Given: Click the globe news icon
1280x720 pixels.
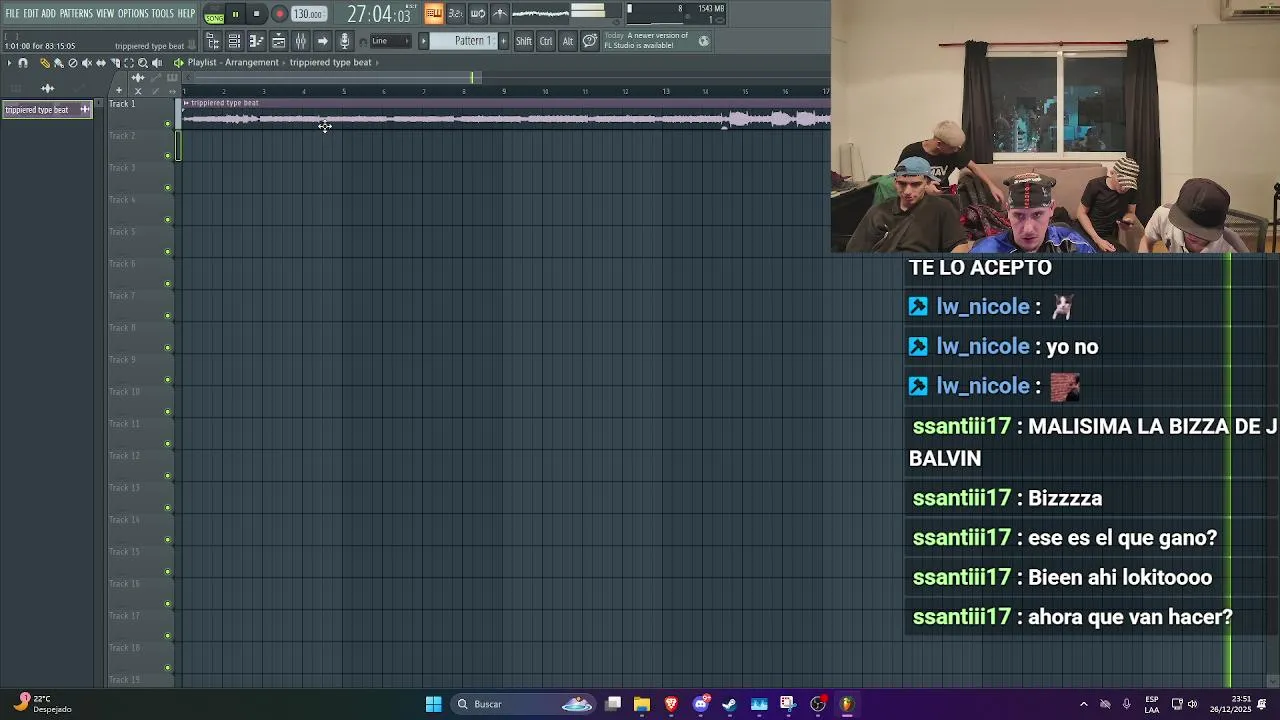Looking at the screenshot, I should (704, 41).
